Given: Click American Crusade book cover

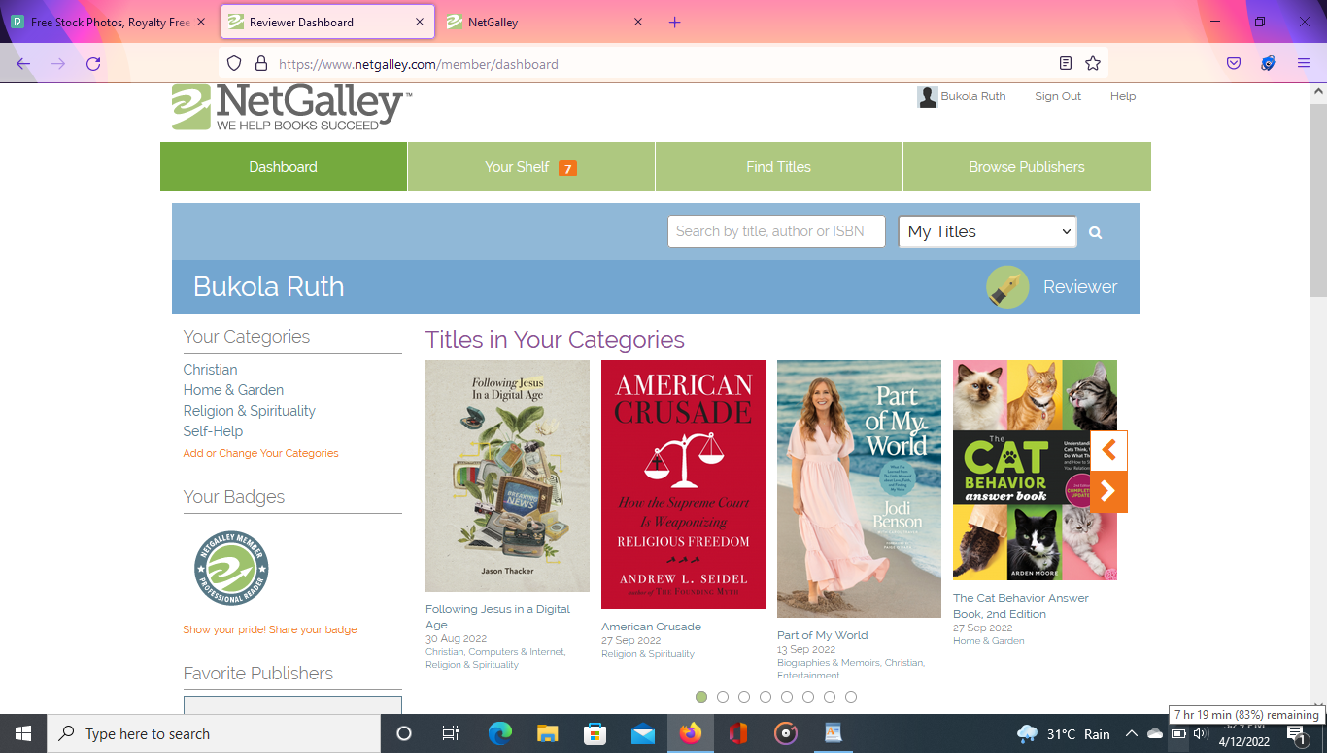Looking at the screenshot, I should [683, 484].
